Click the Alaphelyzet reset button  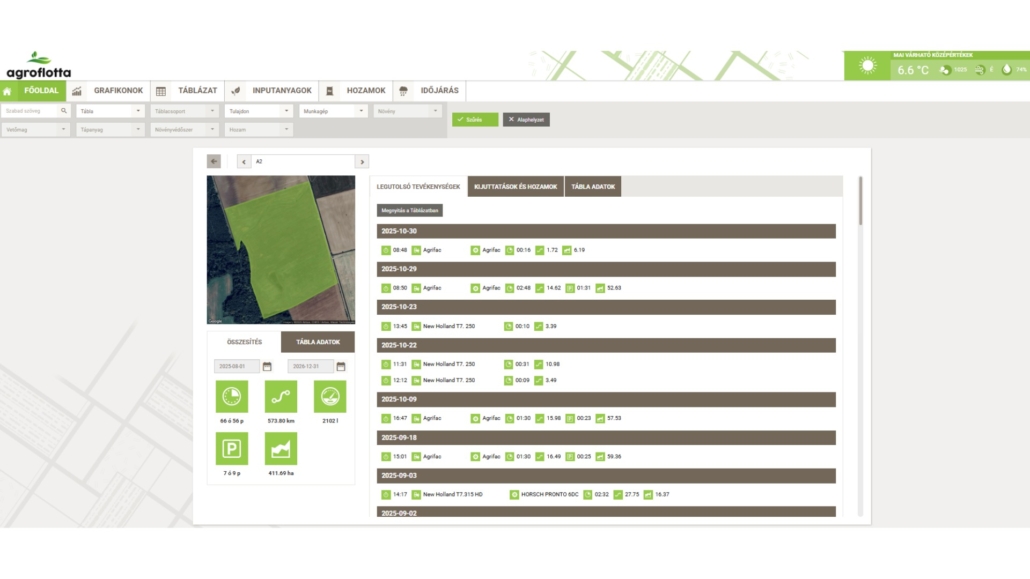pos(526,119)
